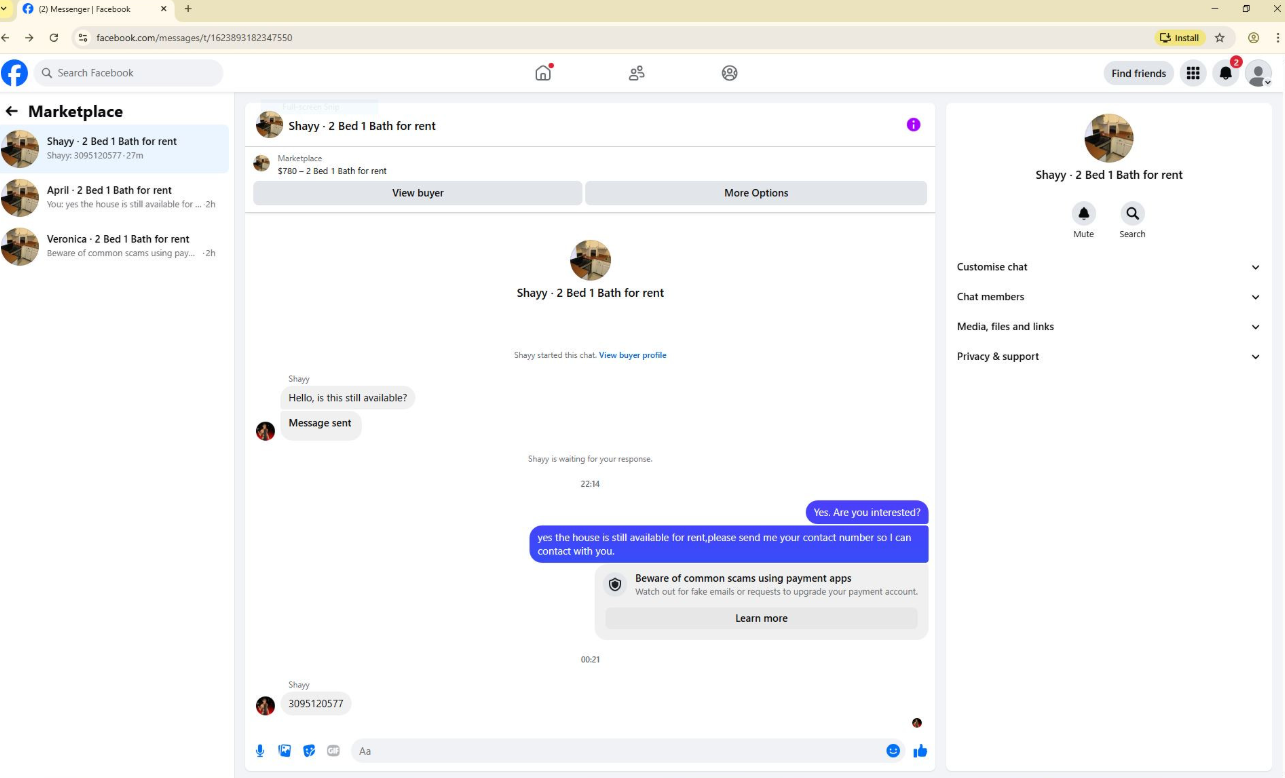Bookmark this page with the star icon
Image resolution: width=1285 pixels, height=778 pixels.
click(1220, 38)
